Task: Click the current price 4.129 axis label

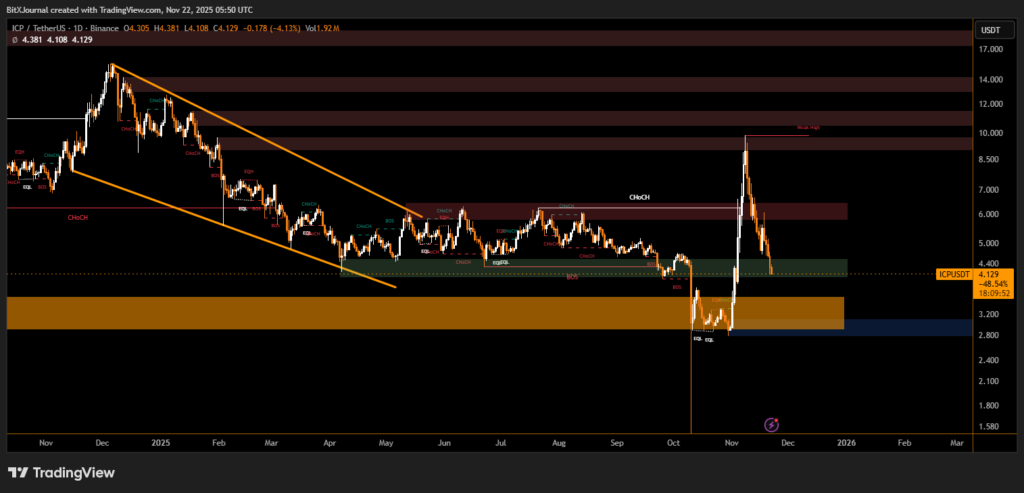Action: point(989,273)
